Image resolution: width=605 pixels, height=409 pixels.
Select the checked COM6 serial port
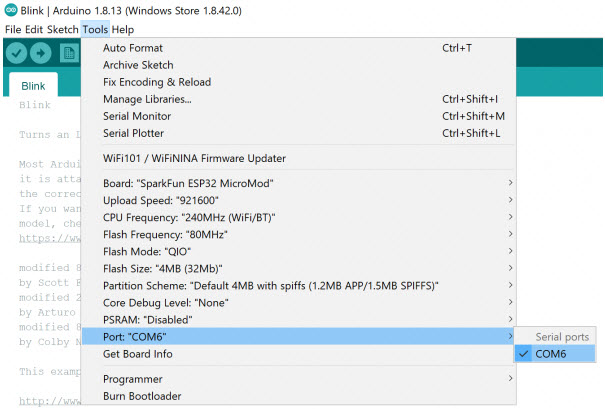coord(553,354)
